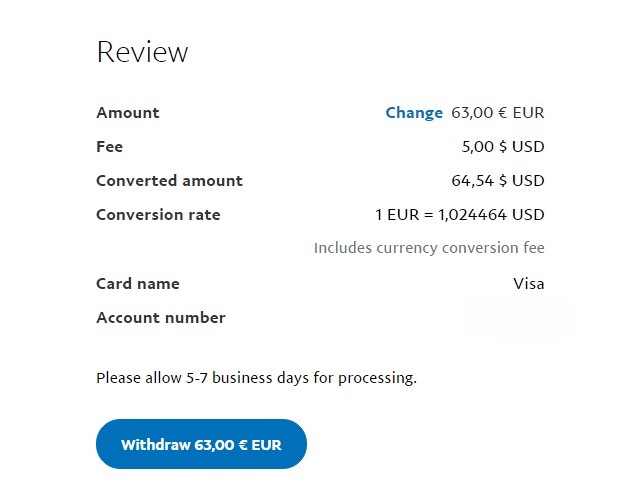Click the Amount label
Viewport: 640px width, 480px height.
pyautogui.click(x=128, y=113)
